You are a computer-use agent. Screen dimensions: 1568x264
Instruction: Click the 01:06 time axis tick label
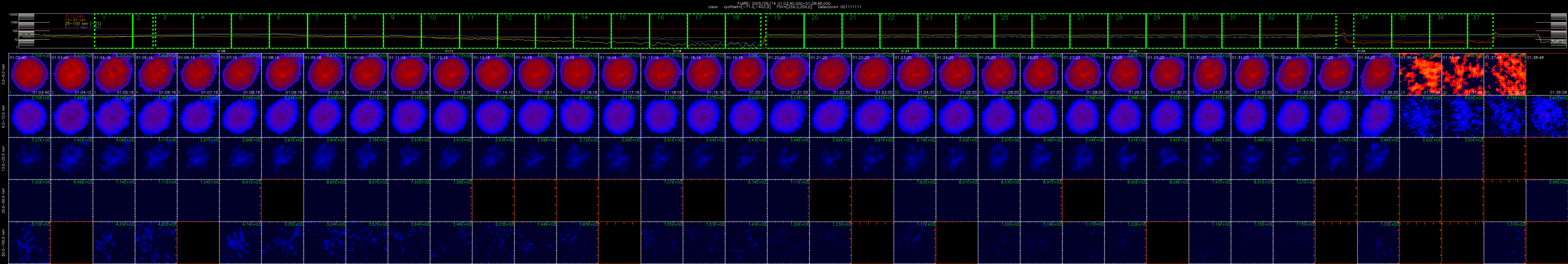(221, 51)
